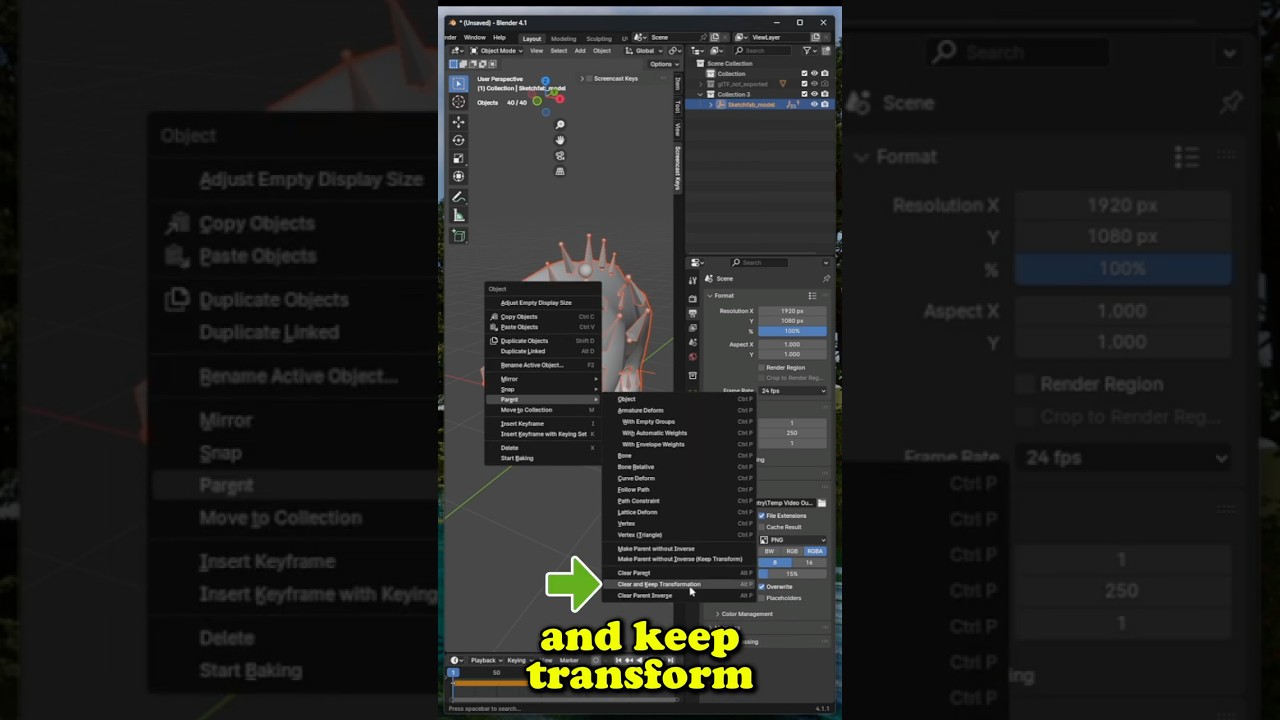Screen dimensions: 1280x720
Task: Disable Sketchfab_model in renders camera icon
Action: click(825, 104)
